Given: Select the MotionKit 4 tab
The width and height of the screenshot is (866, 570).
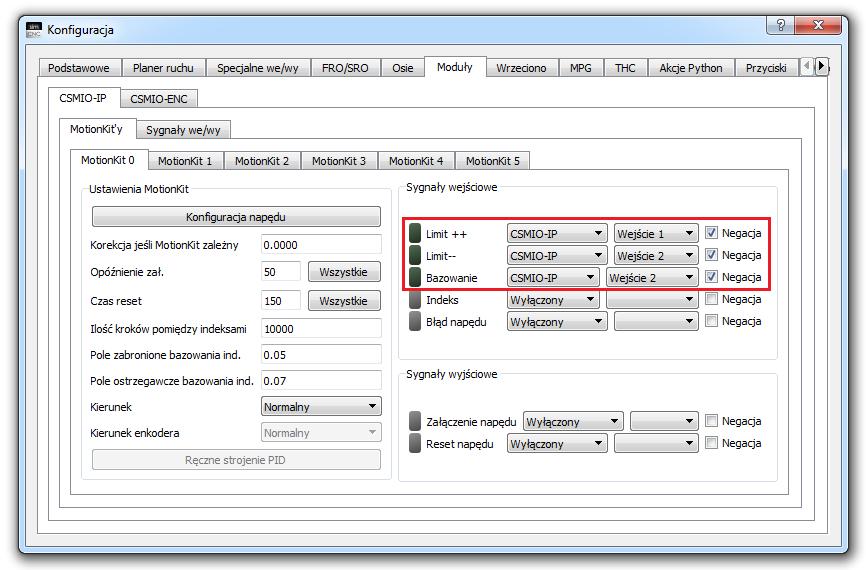Looking at the screenshot, I should (x=416, y=161).
